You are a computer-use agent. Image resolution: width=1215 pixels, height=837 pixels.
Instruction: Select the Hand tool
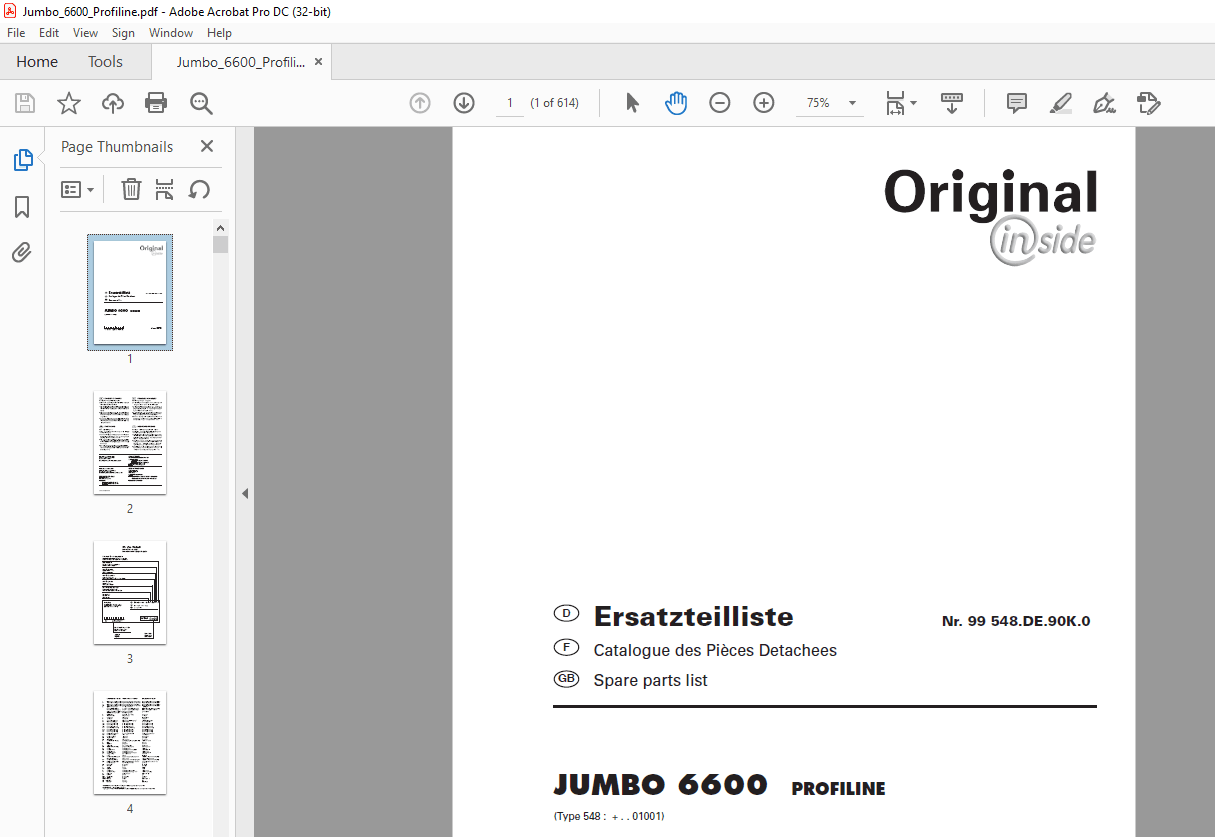[676, 103]
